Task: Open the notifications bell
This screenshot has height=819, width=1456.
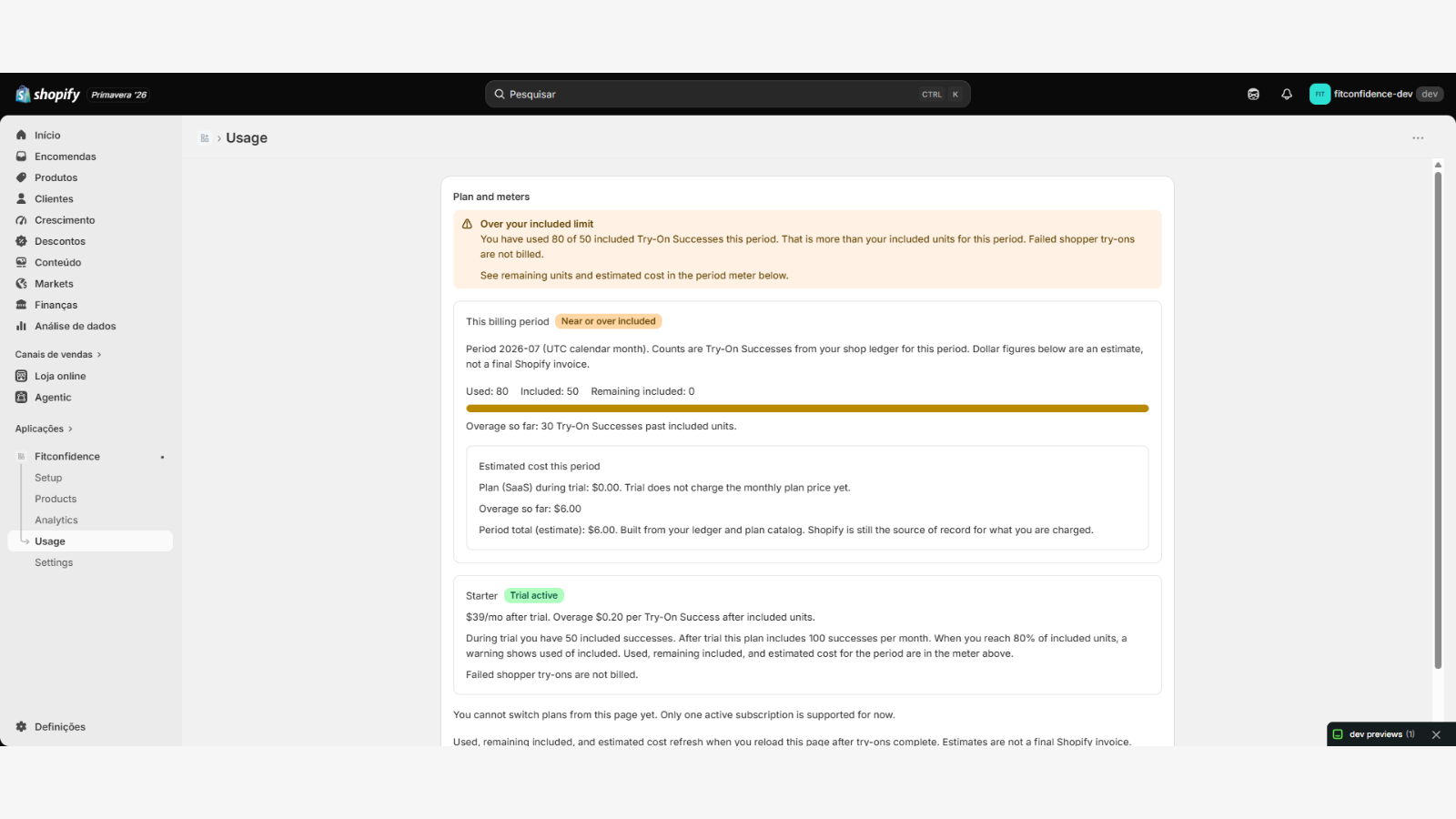Action: point(1287,95)
